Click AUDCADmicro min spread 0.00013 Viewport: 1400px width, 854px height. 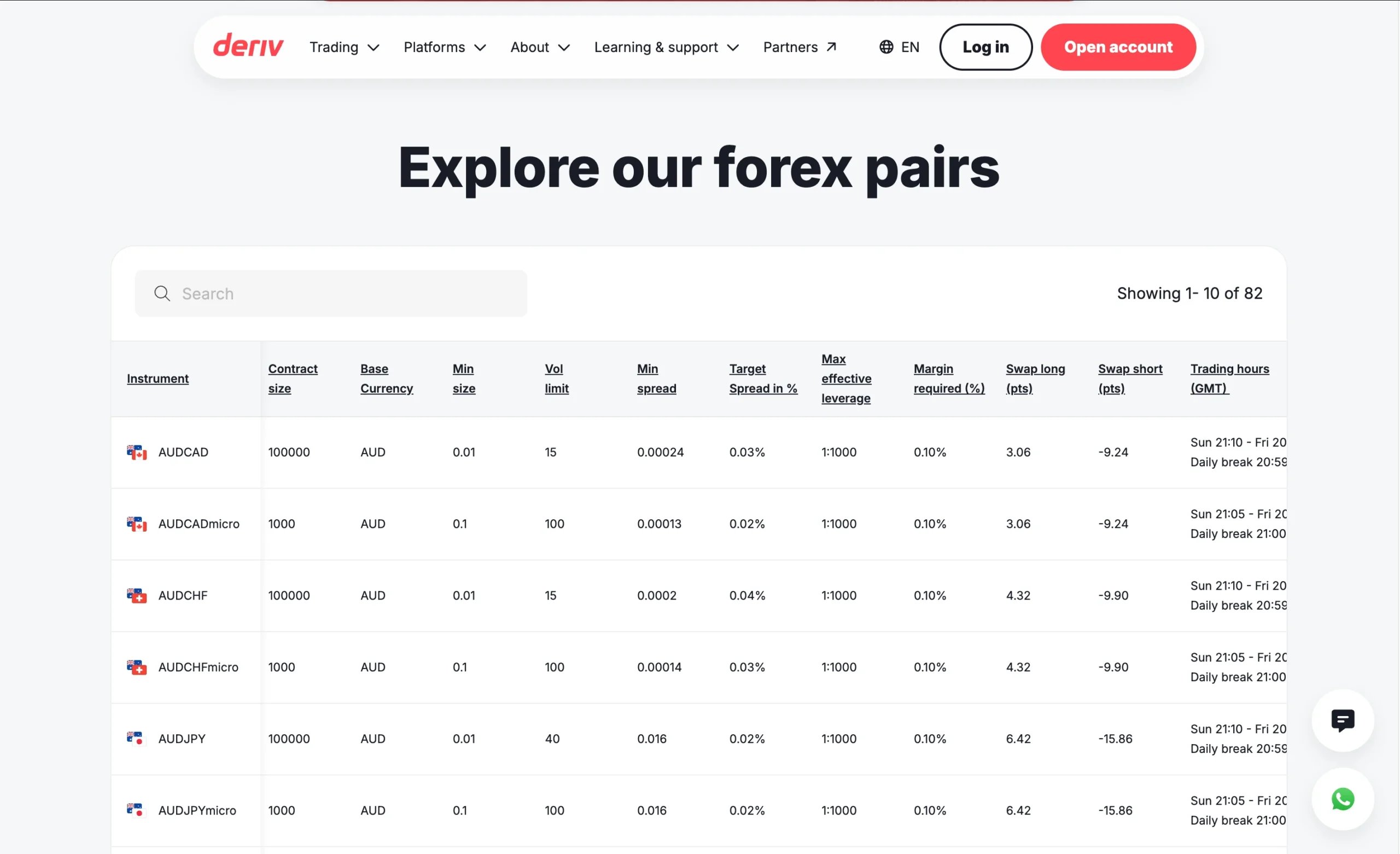659,524
